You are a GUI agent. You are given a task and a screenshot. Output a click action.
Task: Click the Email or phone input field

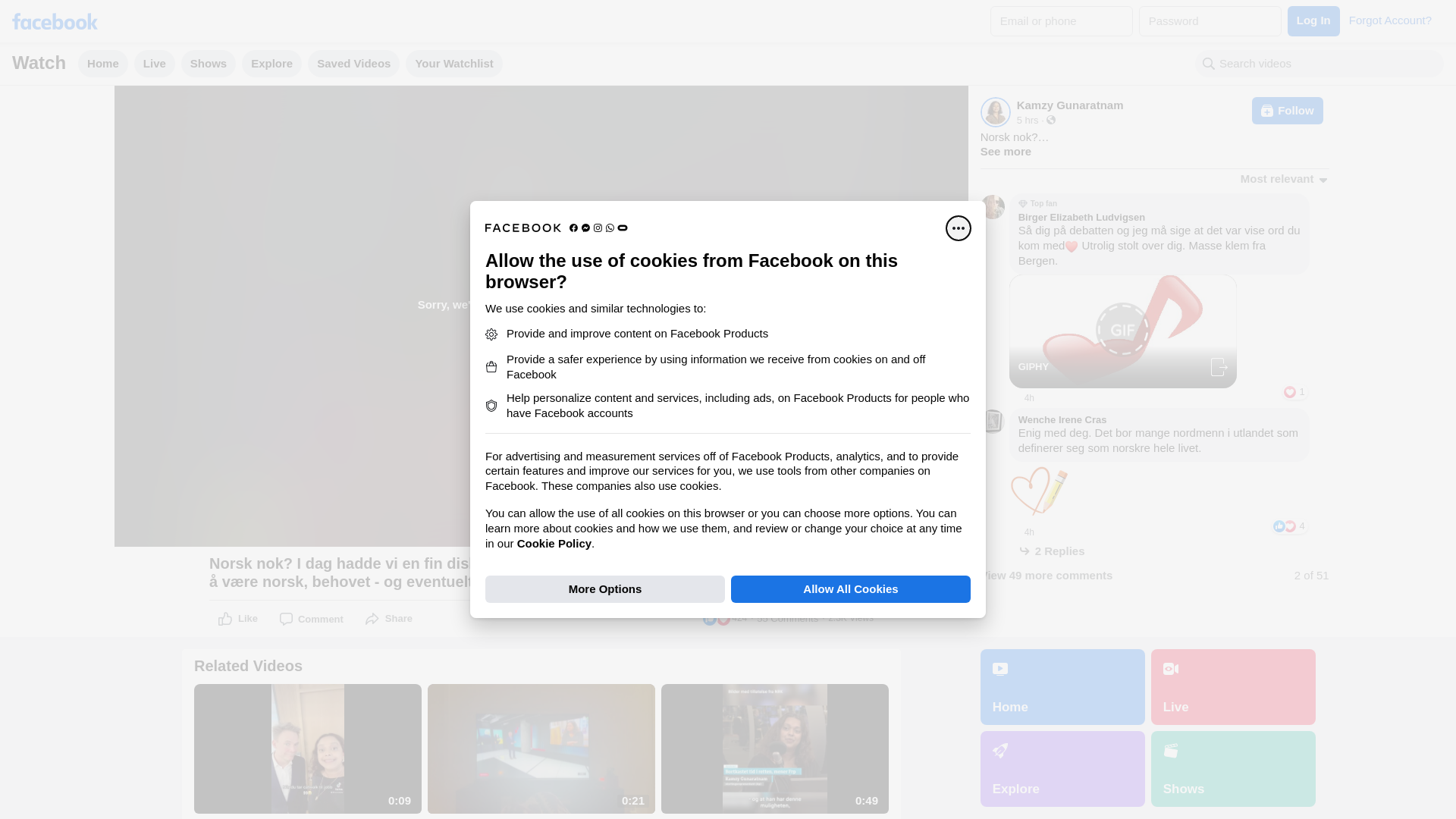pos(1061,21)
